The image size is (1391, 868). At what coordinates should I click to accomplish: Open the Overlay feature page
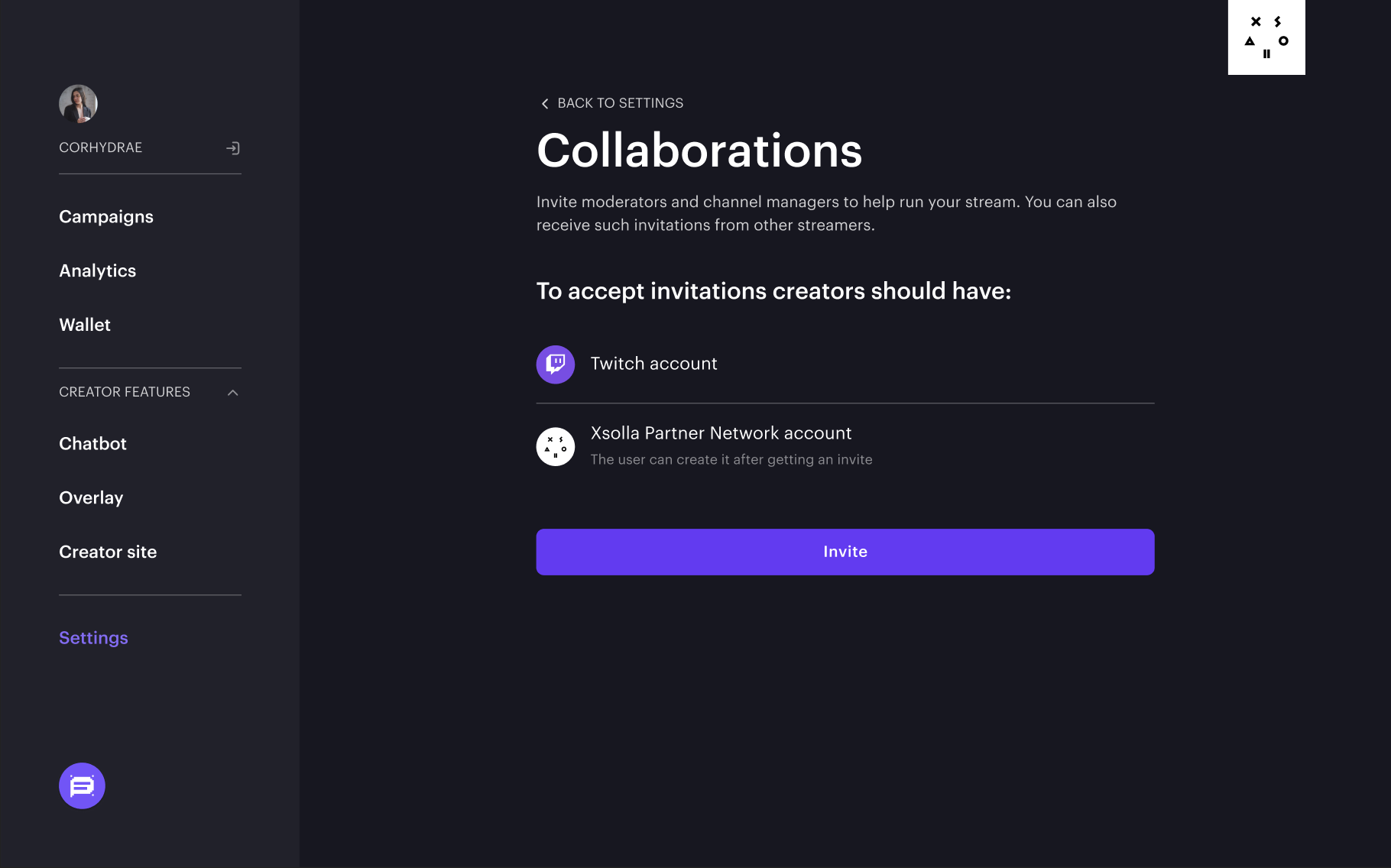pos(91,498)
